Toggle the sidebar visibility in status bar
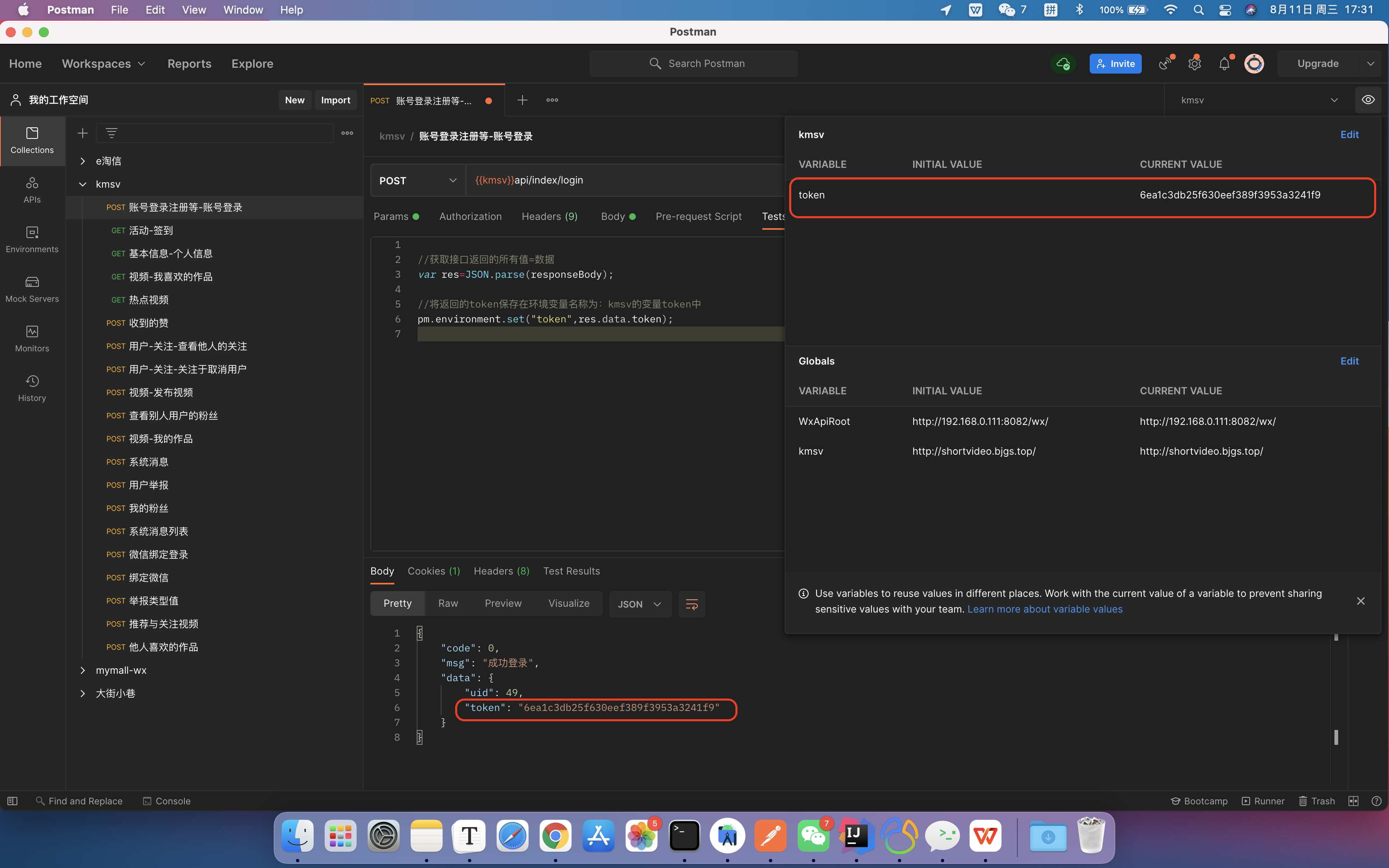This screenshot has height=868, width=1389. tap(12, 801)
